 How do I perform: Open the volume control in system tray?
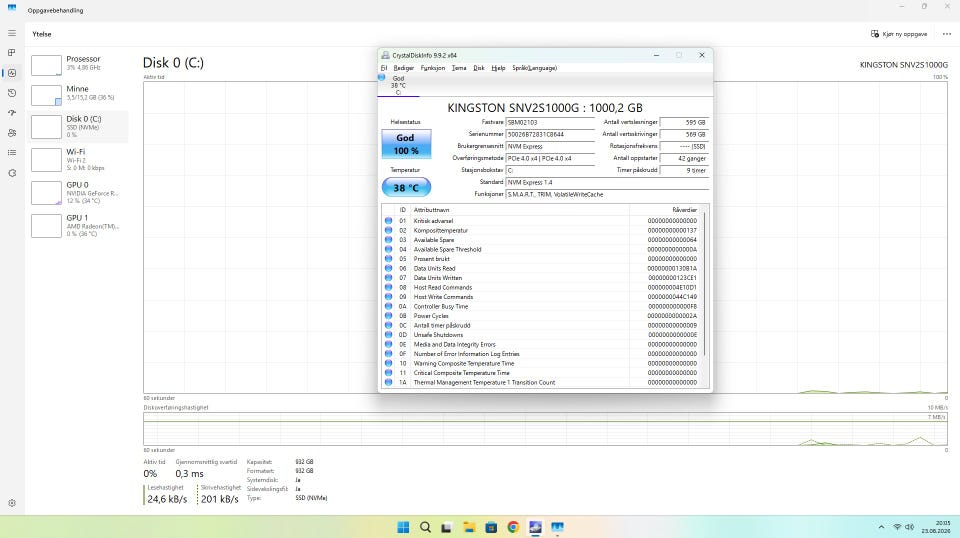910,527
